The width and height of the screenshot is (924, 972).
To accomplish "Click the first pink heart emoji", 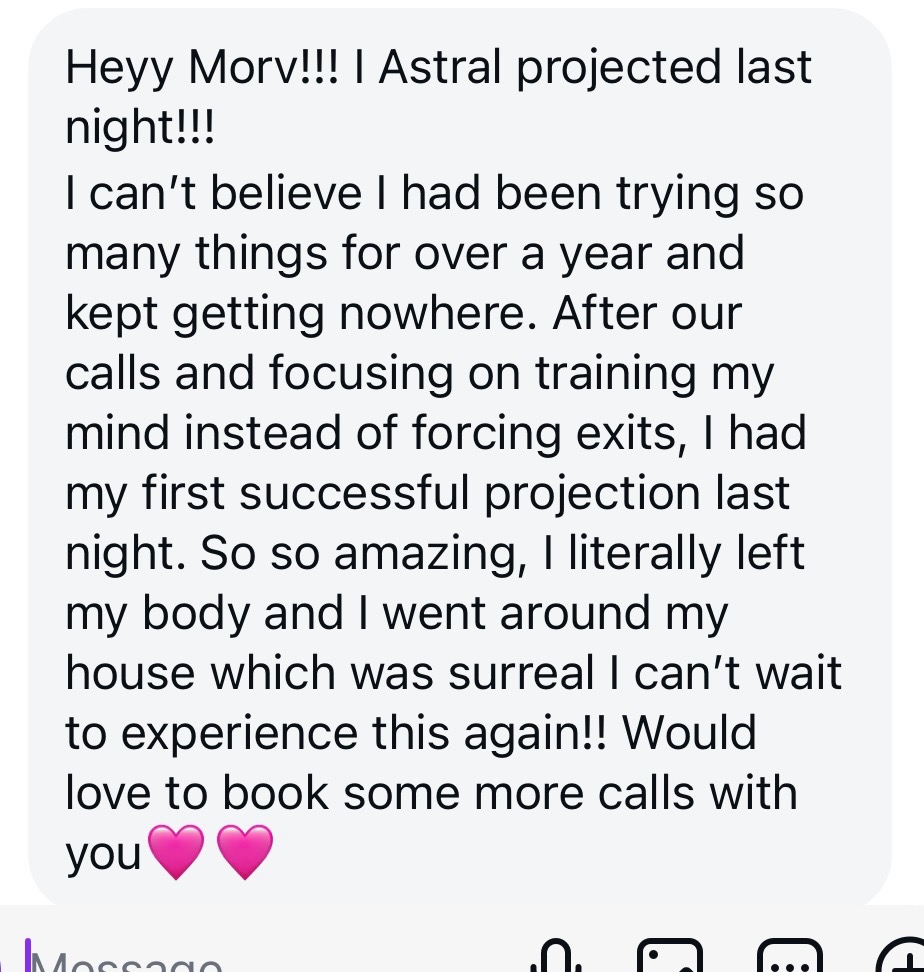I will pos(176,850).
